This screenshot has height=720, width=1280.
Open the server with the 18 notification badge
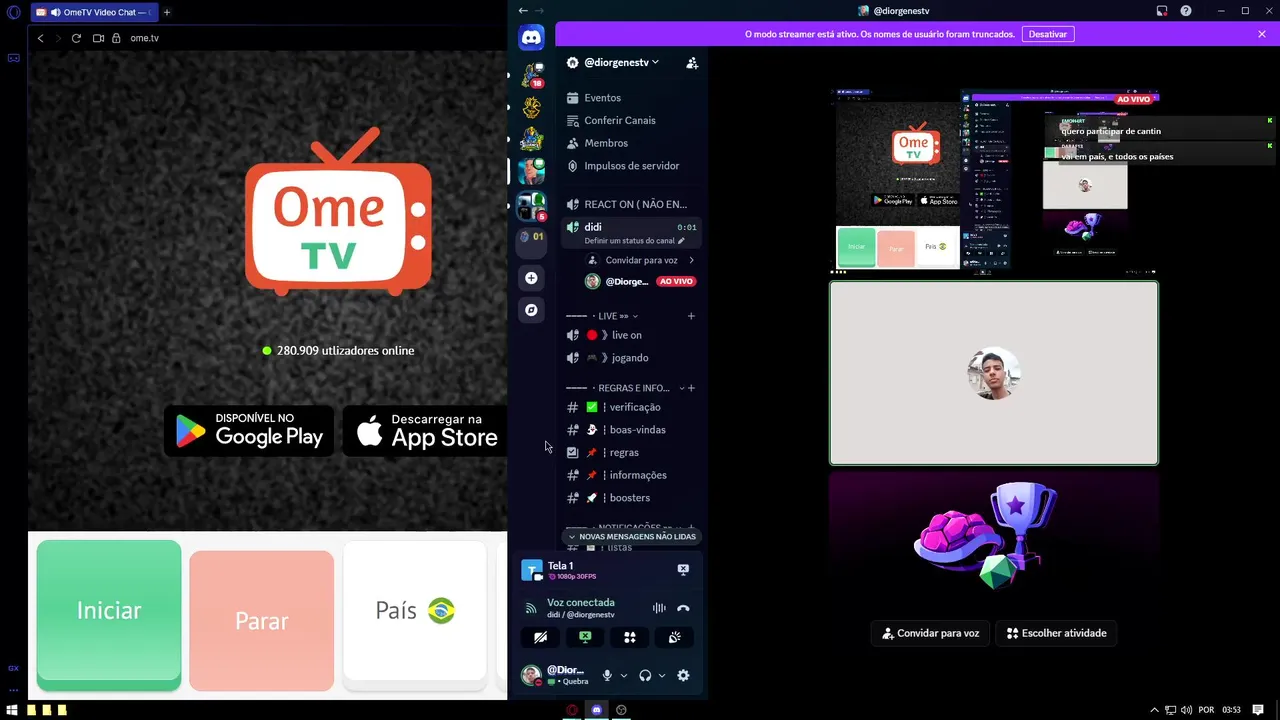(x=531, y=75)
